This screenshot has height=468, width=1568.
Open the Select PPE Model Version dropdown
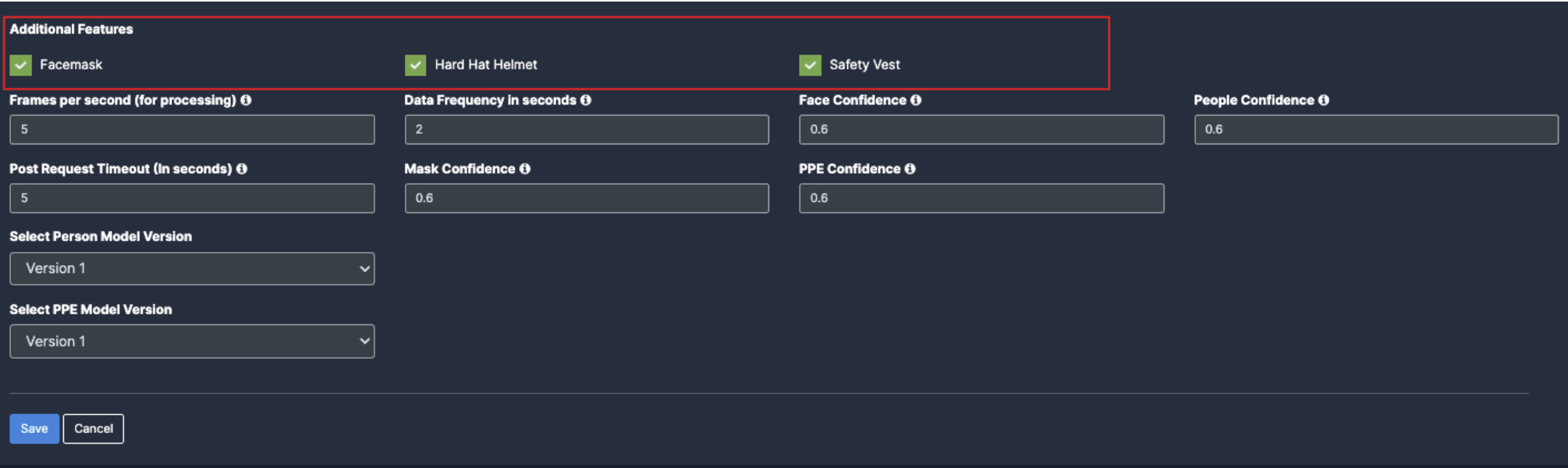(x=192, y=342)
